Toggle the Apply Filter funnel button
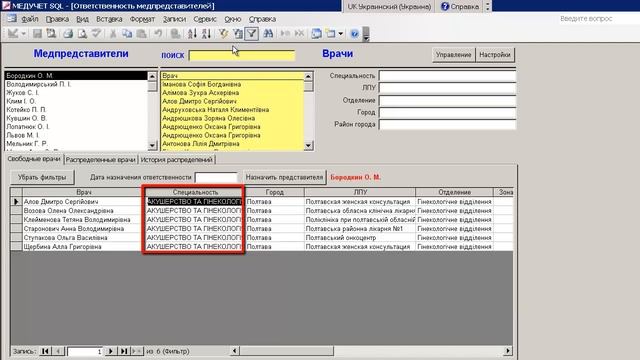Screen dimensions: 640x360 click(x=251, y=33)
